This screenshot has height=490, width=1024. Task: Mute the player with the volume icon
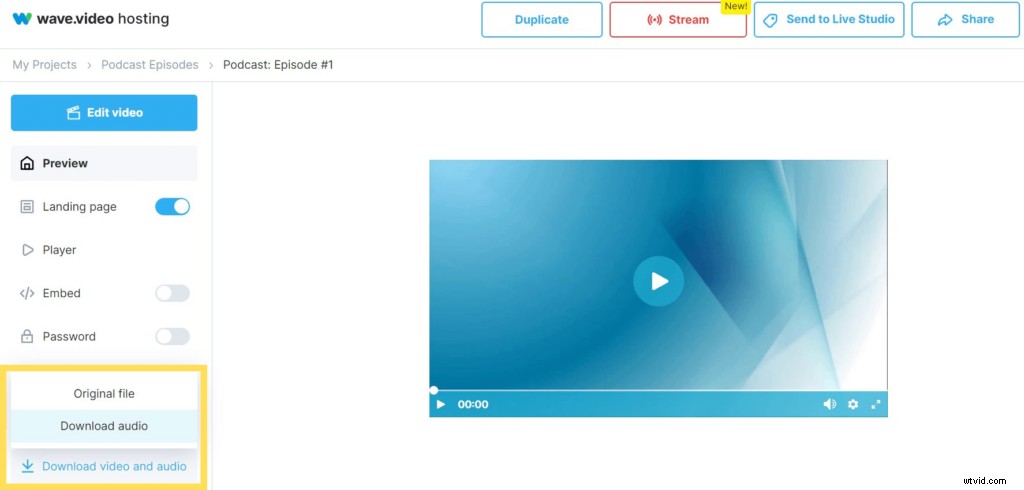(829, 404)
